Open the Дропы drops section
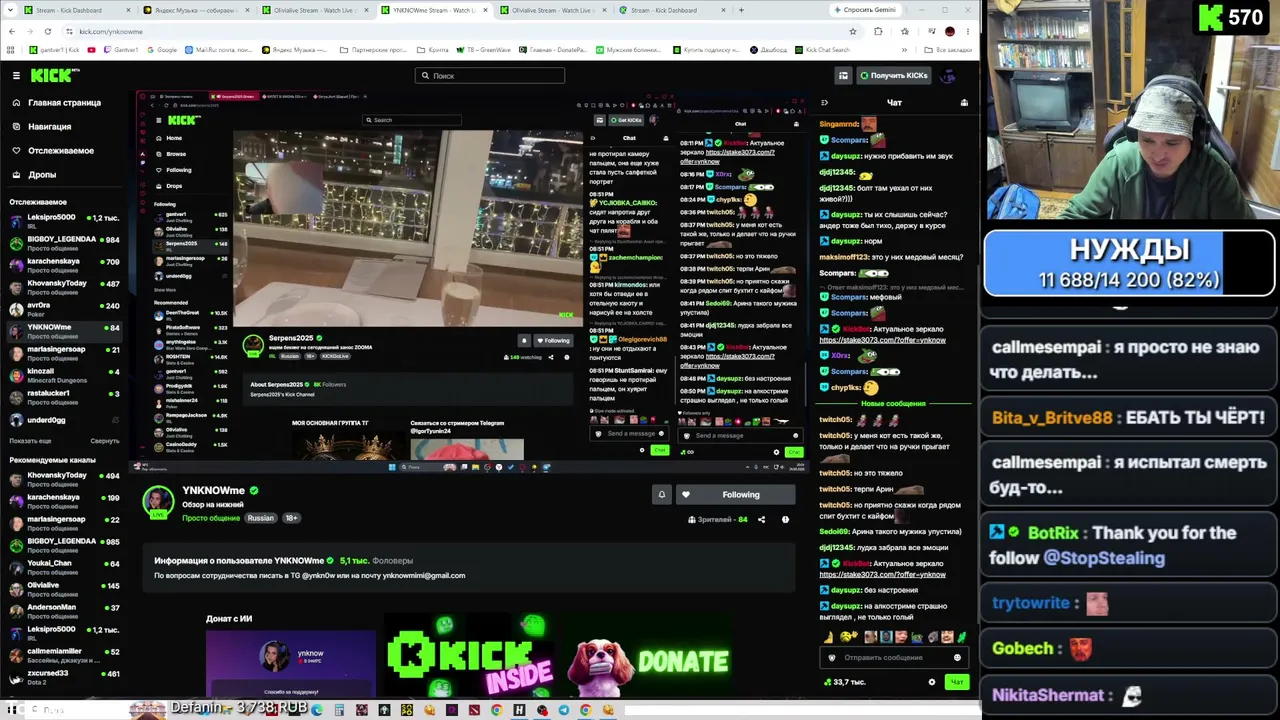The height and width of the screenshot is (720, 1280). pyautogui.click(x=42, y=174)
